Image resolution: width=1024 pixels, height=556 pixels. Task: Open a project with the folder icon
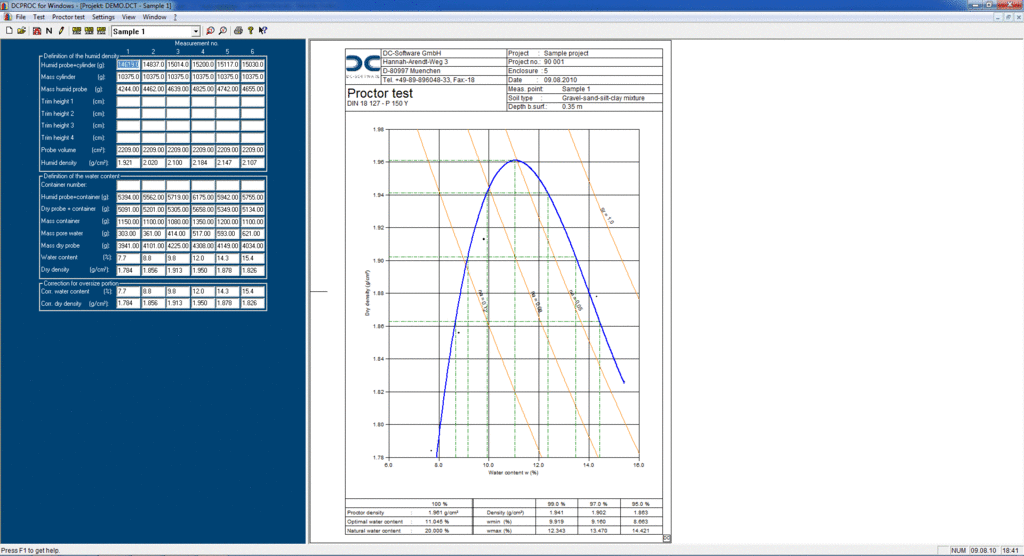click(x=22, y=31)
